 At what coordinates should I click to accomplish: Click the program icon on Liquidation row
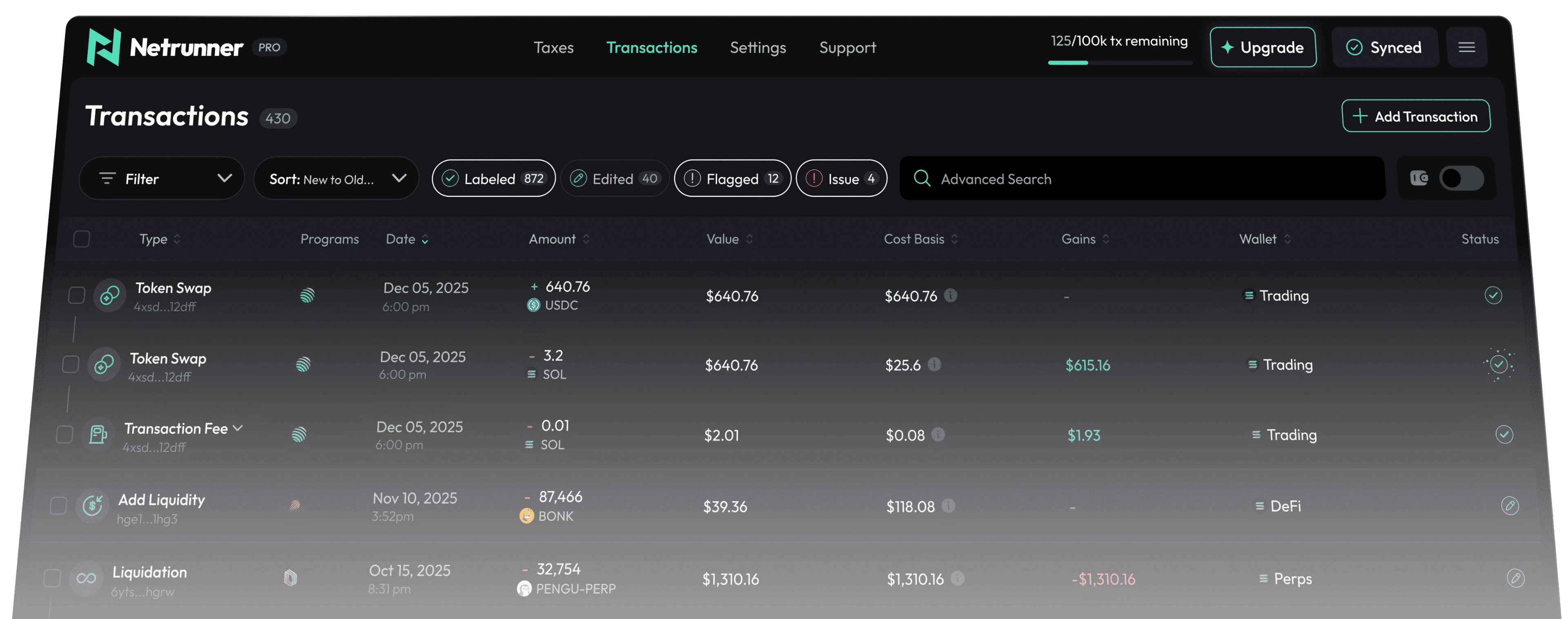[x=290, y=578]
